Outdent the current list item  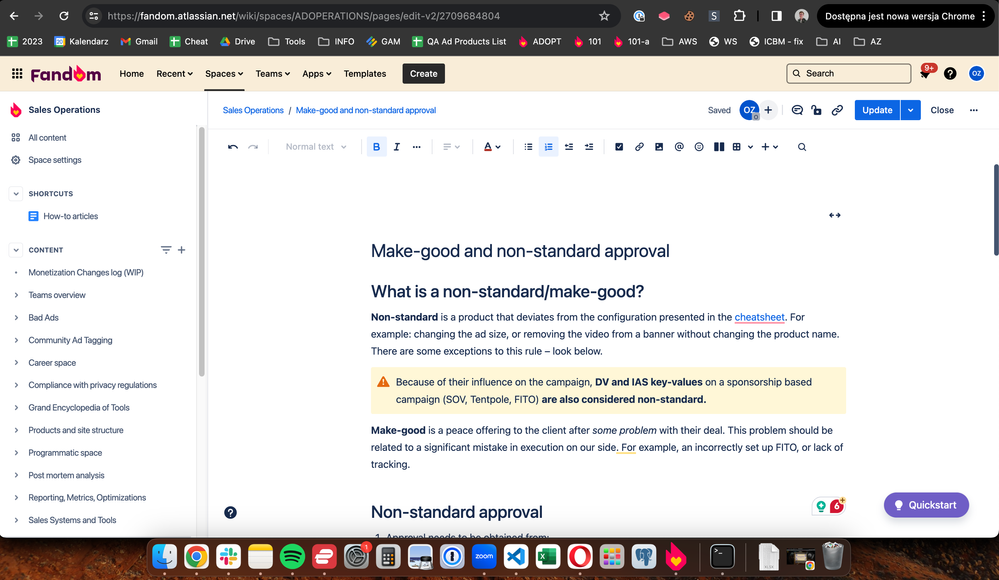(x=568, y=147)
